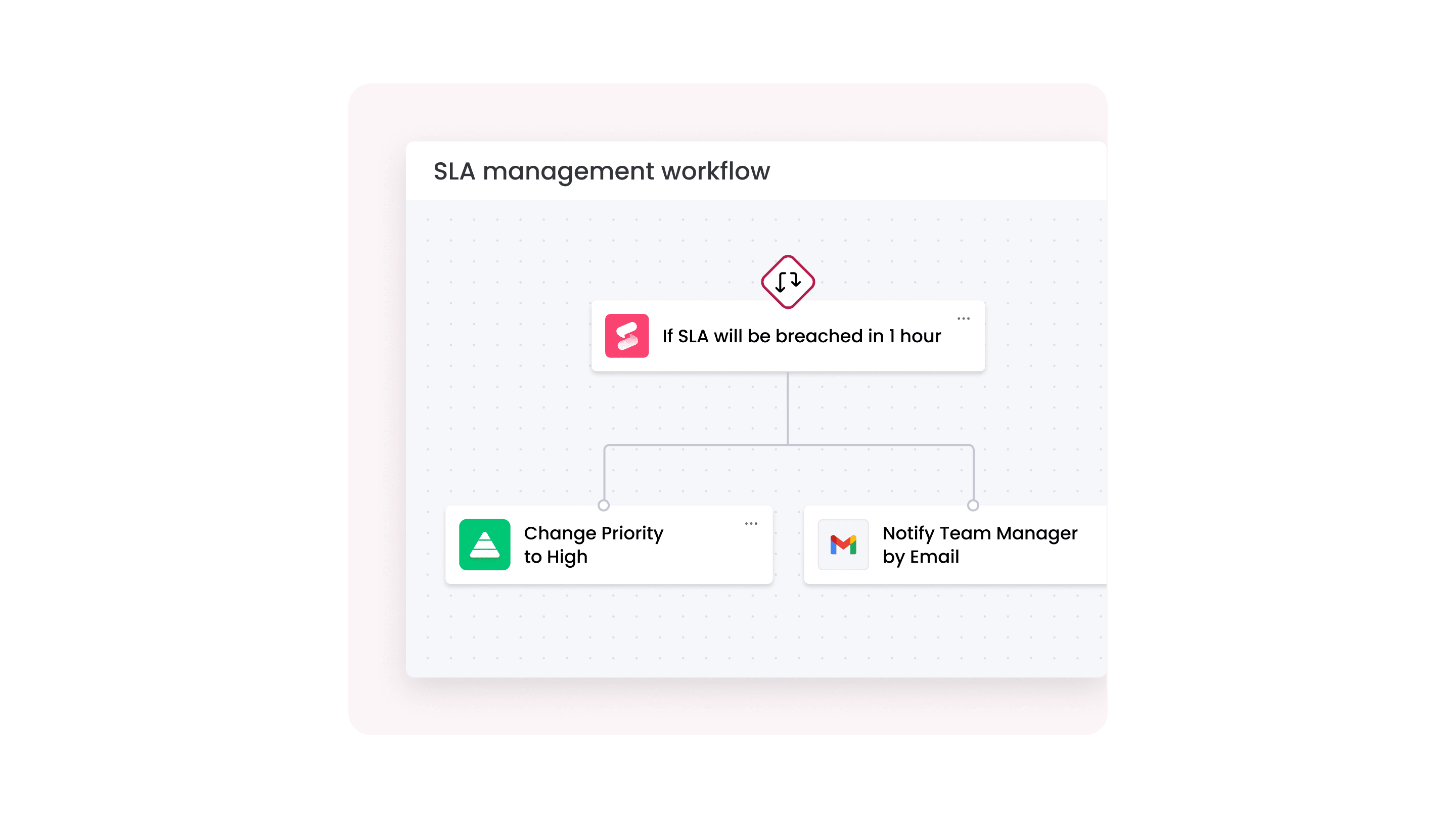Click the Spike app icon on trigger node
The width and height of the screenshot is (1456, 819).
[626, 335]
